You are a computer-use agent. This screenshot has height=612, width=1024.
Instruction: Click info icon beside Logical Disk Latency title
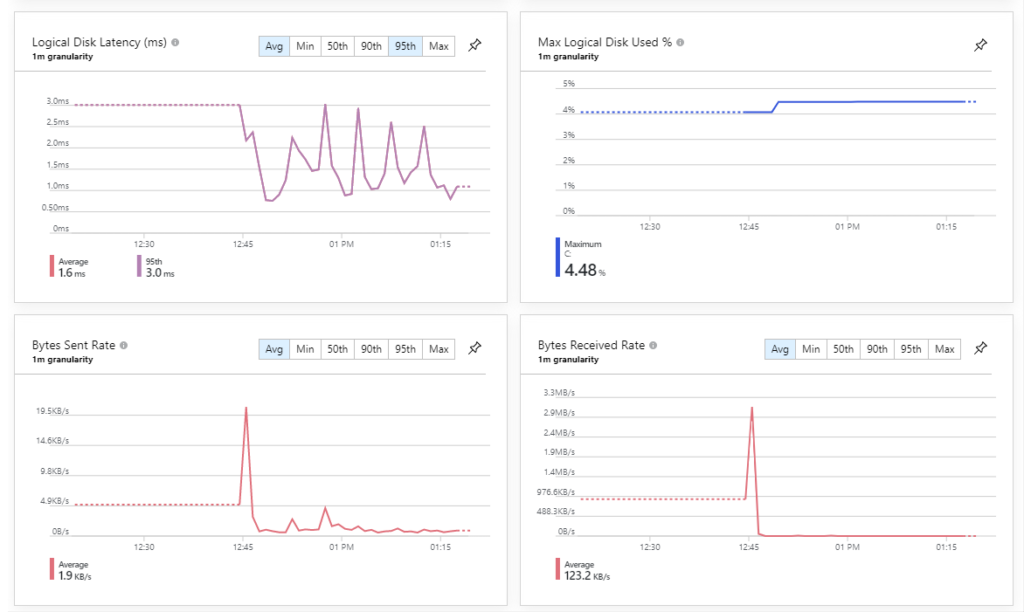click(x=175, y=43)
